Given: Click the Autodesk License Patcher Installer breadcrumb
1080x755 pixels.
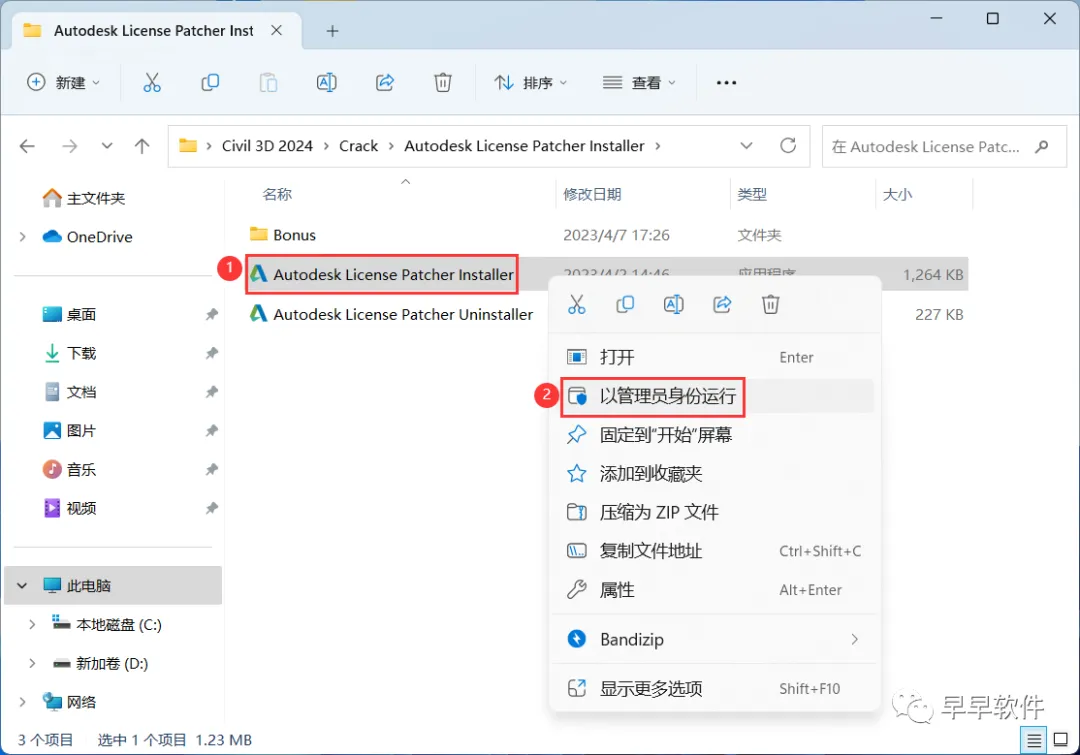Looking at the screenshot, I should [x=524, y=146].
